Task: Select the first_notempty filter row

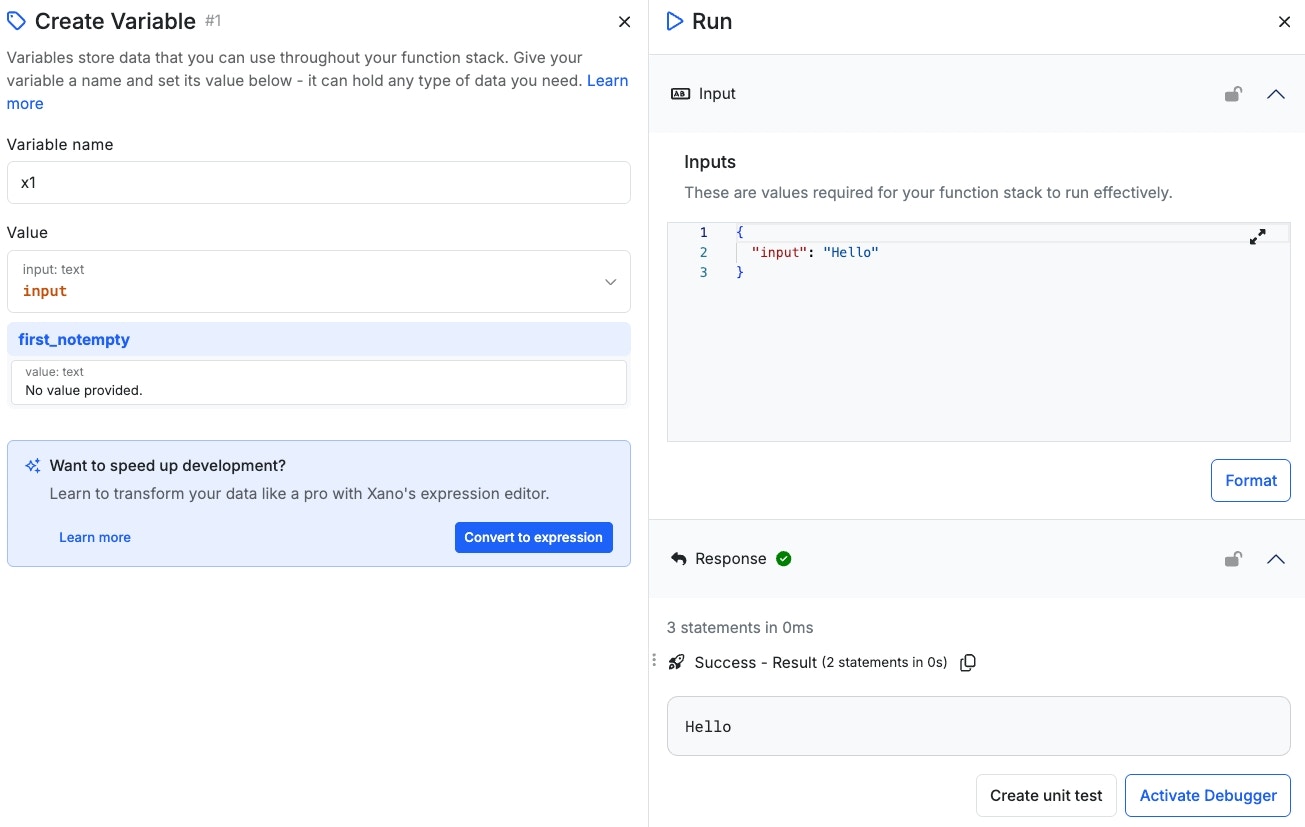Action: click(318, 340)
